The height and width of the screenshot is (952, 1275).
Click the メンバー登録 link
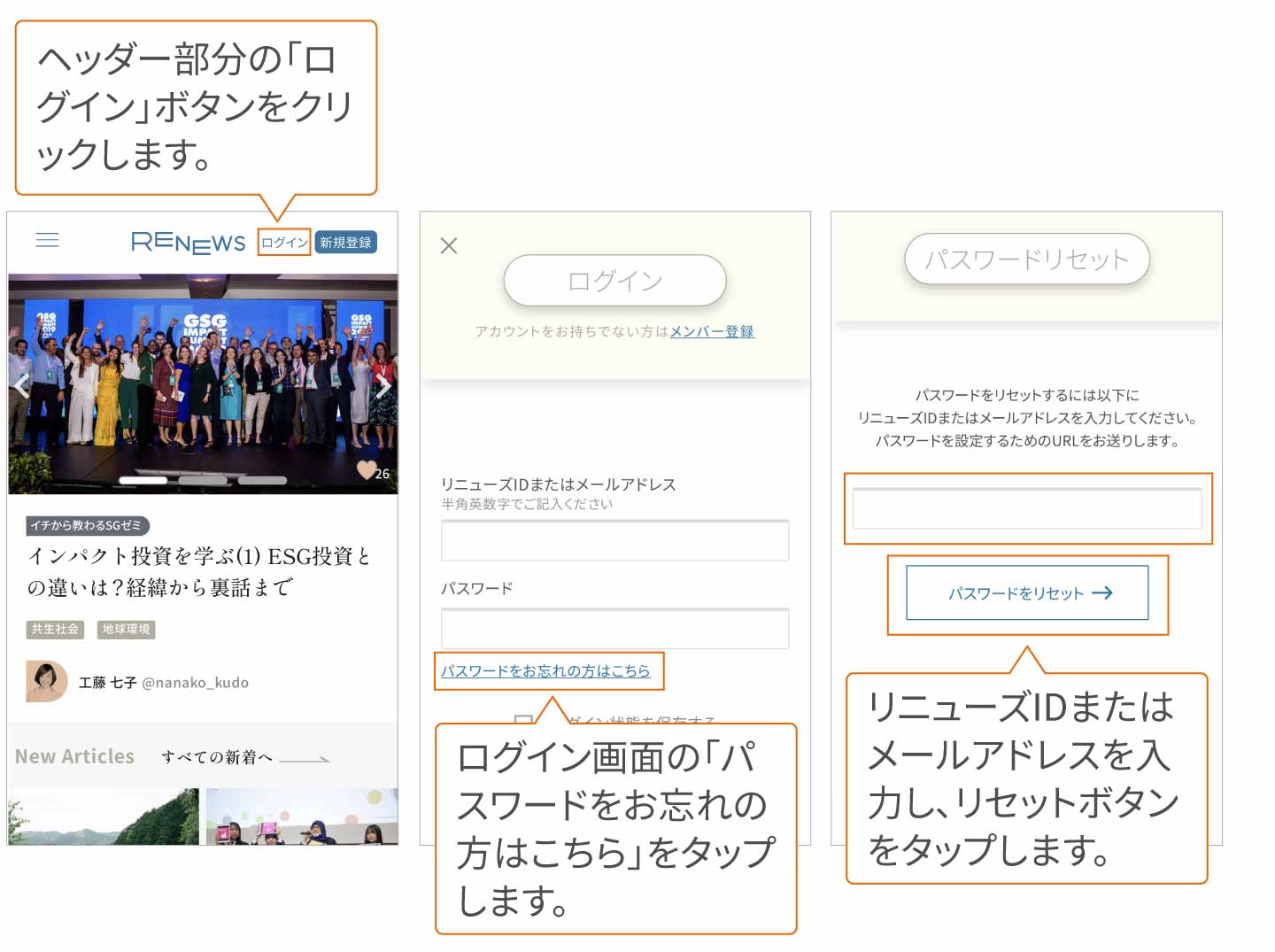coord(712,331)
